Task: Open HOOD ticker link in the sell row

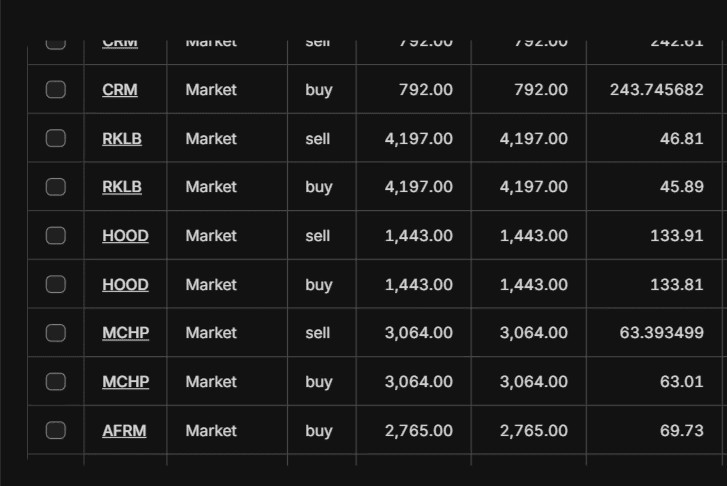Action: click(x=125, y=236)
